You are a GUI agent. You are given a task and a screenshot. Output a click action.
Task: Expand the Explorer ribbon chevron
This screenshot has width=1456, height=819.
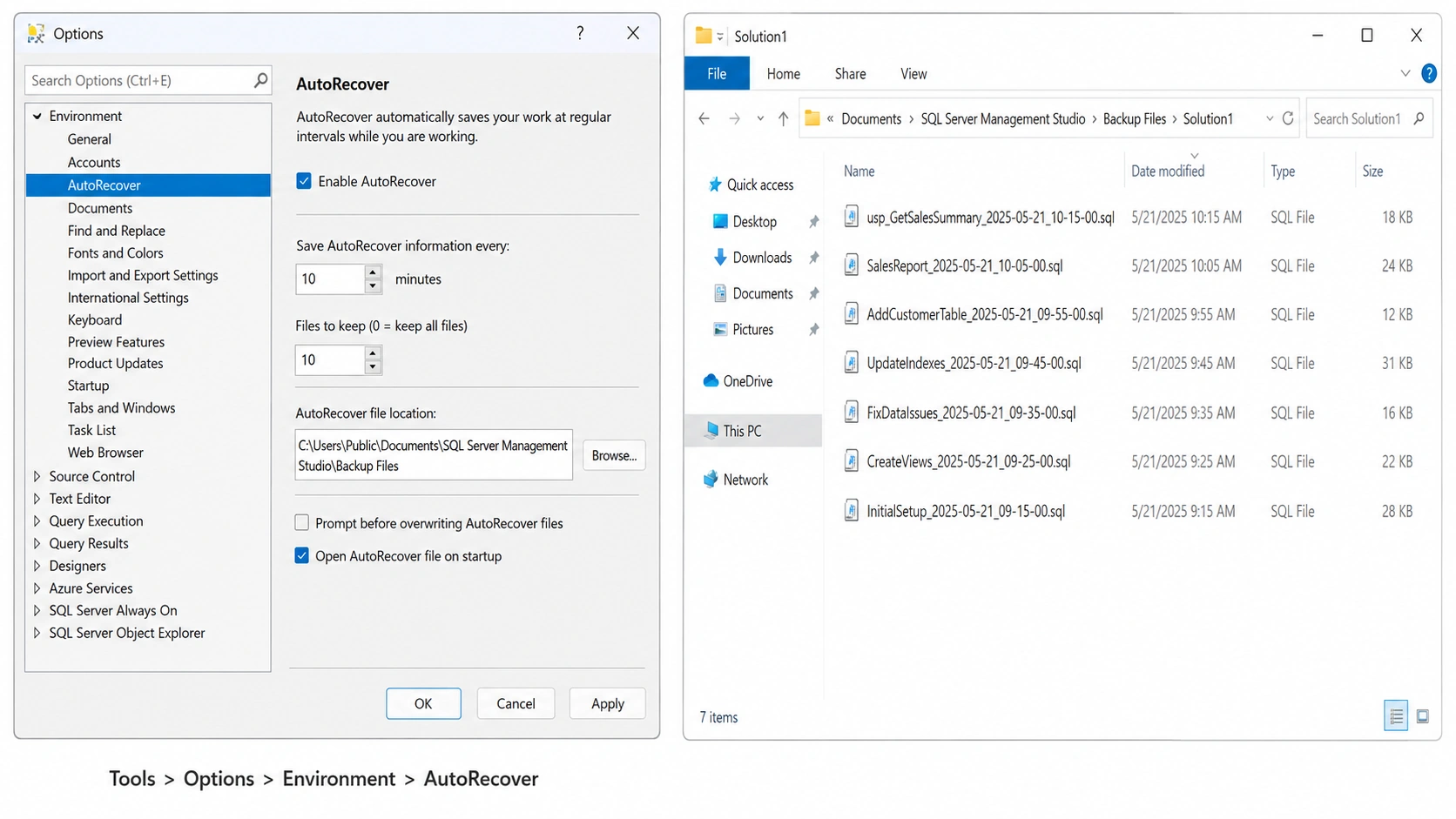point(1405,74)
